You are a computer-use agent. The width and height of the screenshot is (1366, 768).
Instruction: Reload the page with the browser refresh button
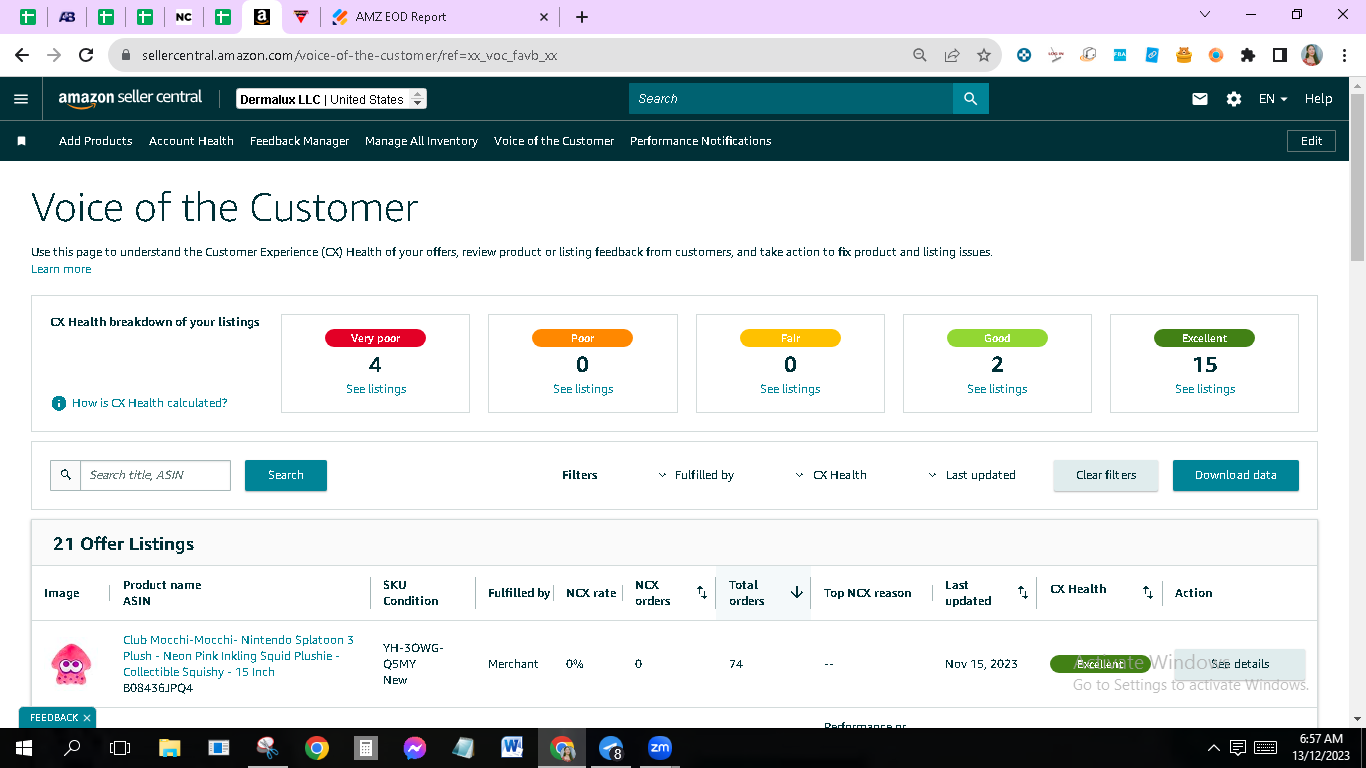click(86, 56)
